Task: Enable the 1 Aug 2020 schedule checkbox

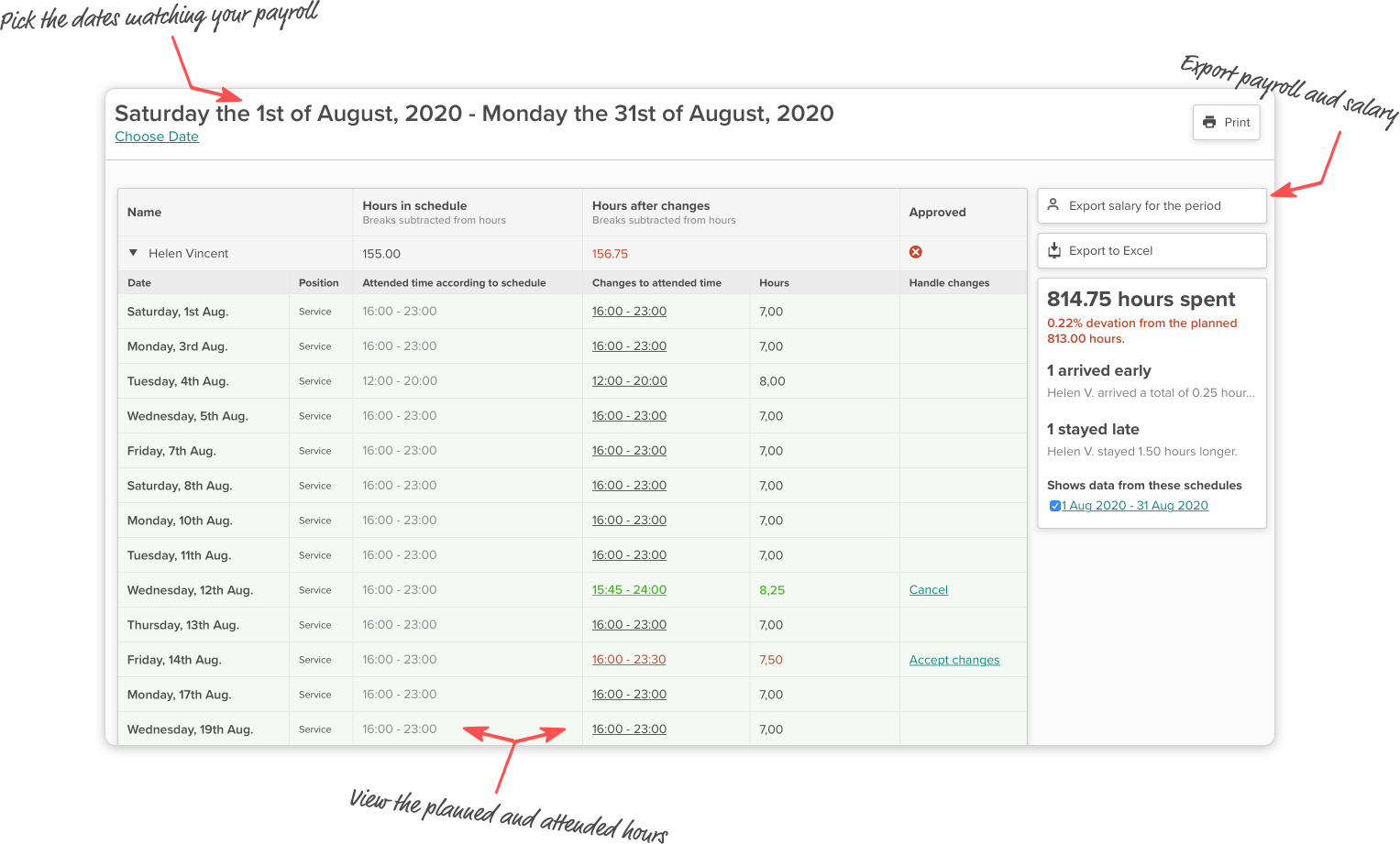Action: tap(1054, 505)
